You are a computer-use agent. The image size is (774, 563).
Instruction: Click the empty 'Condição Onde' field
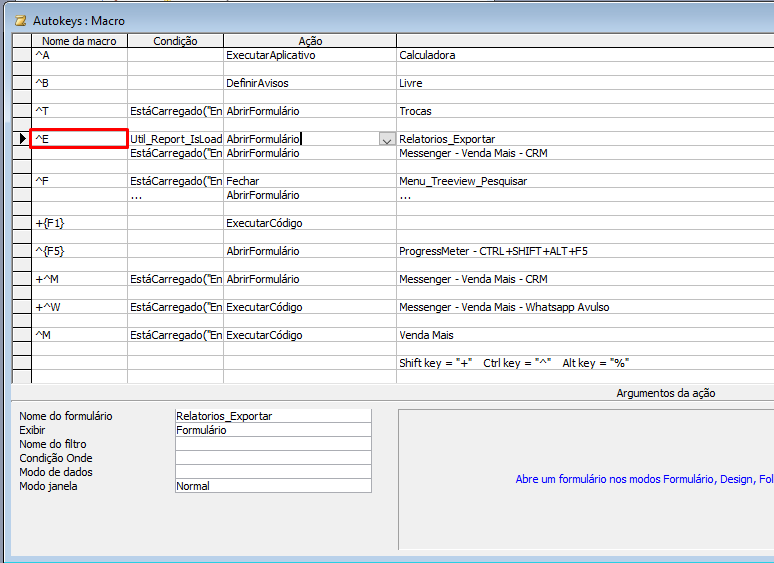[x=272, y=458]
